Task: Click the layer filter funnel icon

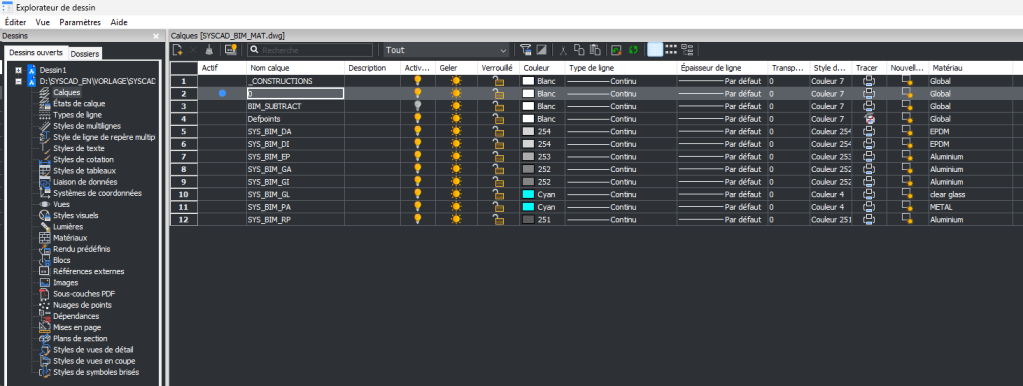Action: (x=526, y=50)
